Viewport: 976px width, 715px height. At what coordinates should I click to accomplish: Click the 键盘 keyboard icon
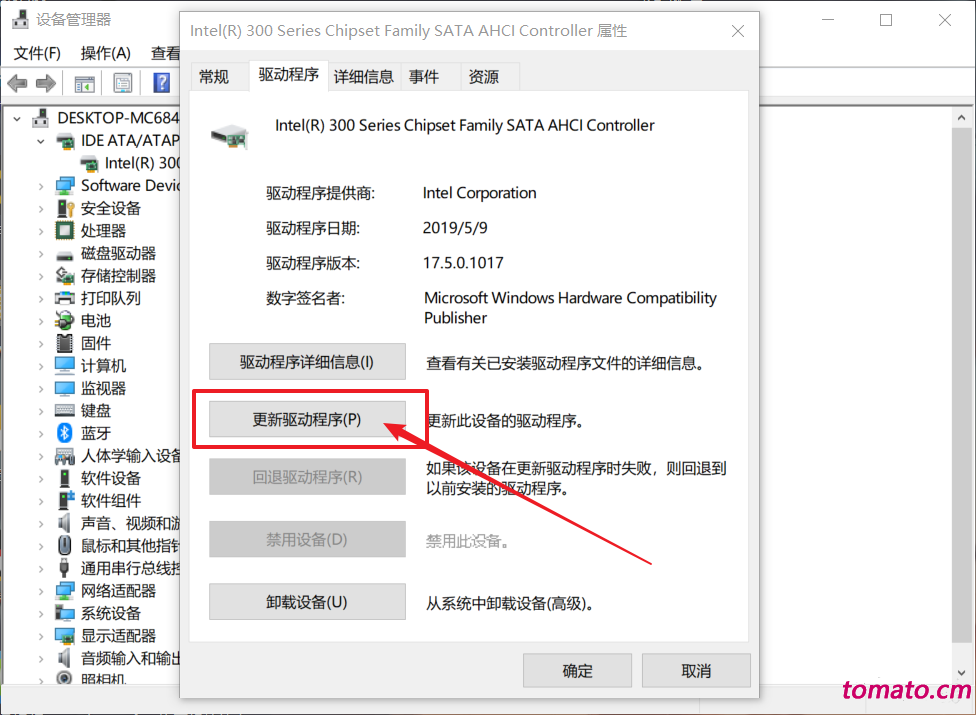click(x=65, y=410)
